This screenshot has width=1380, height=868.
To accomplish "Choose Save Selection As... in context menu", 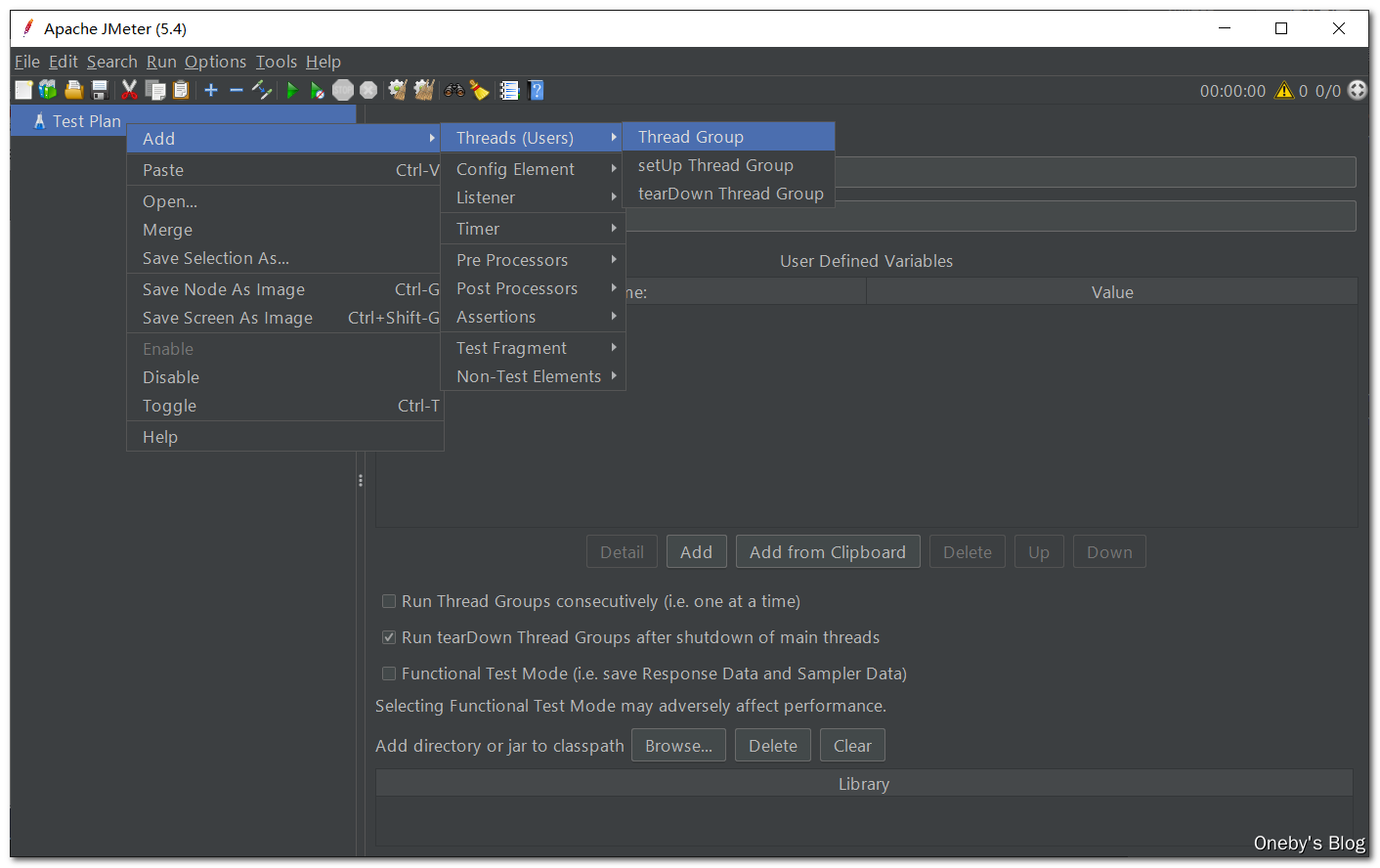I will (x=285, y=258).
